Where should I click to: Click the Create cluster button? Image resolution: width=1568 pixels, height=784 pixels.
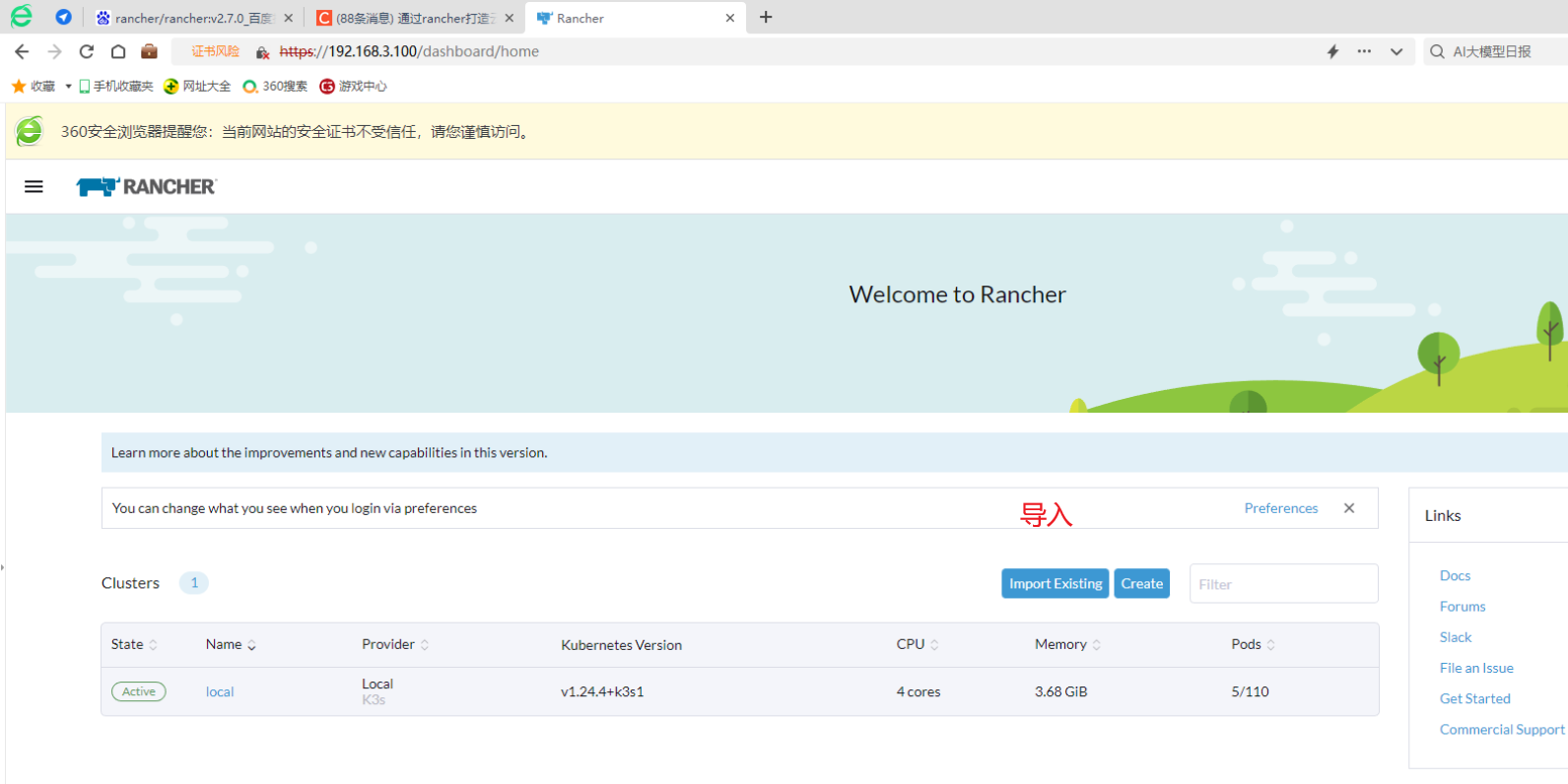1141,583
